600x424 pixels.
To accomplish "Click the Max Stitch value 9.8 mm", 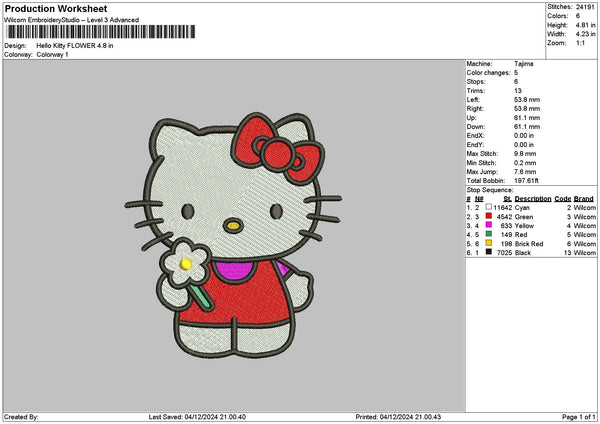I will point(525,154).
